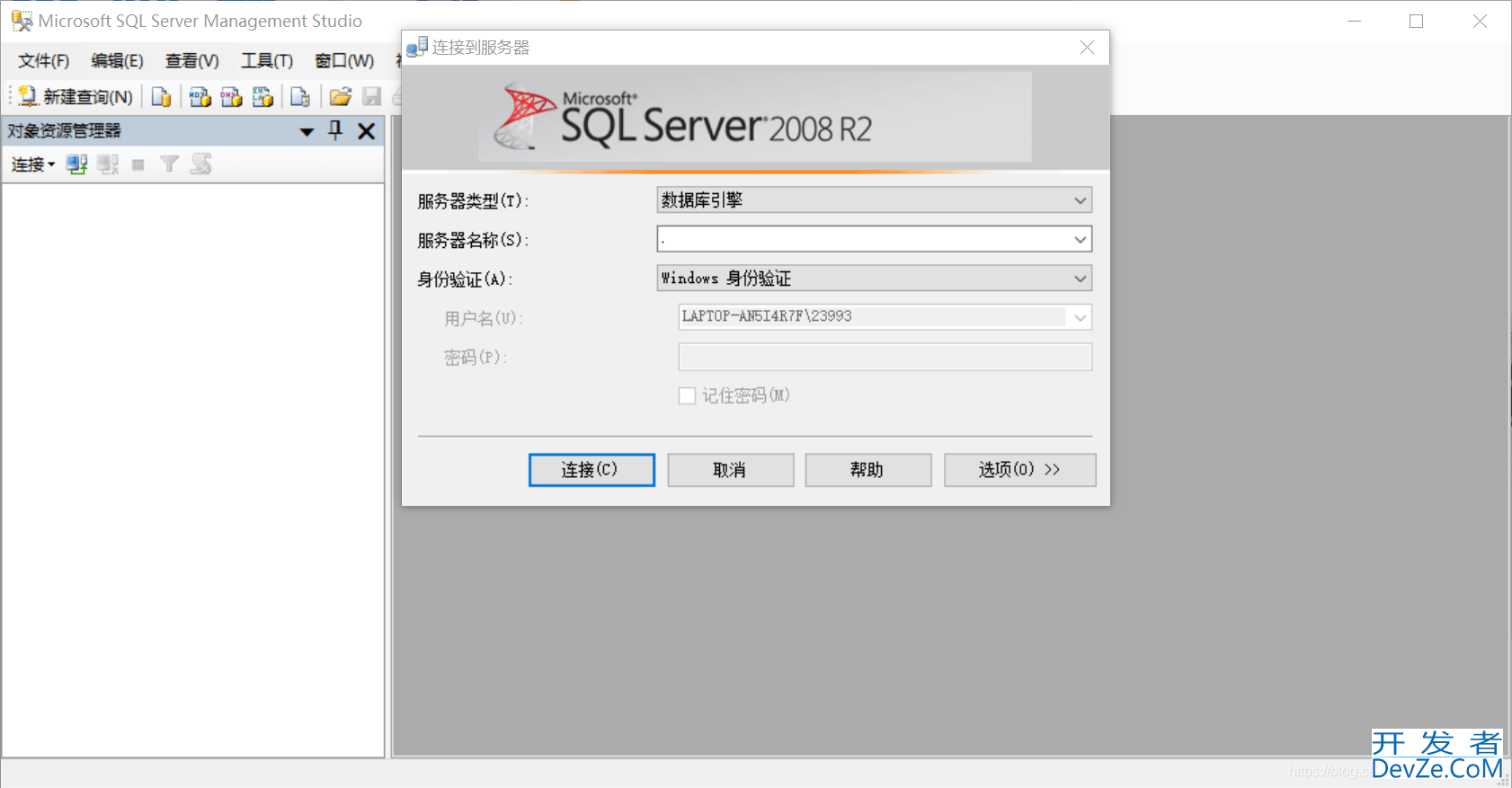
Task: Pin the Object Explorer panel with pushpin
Action: coord(335,130)
